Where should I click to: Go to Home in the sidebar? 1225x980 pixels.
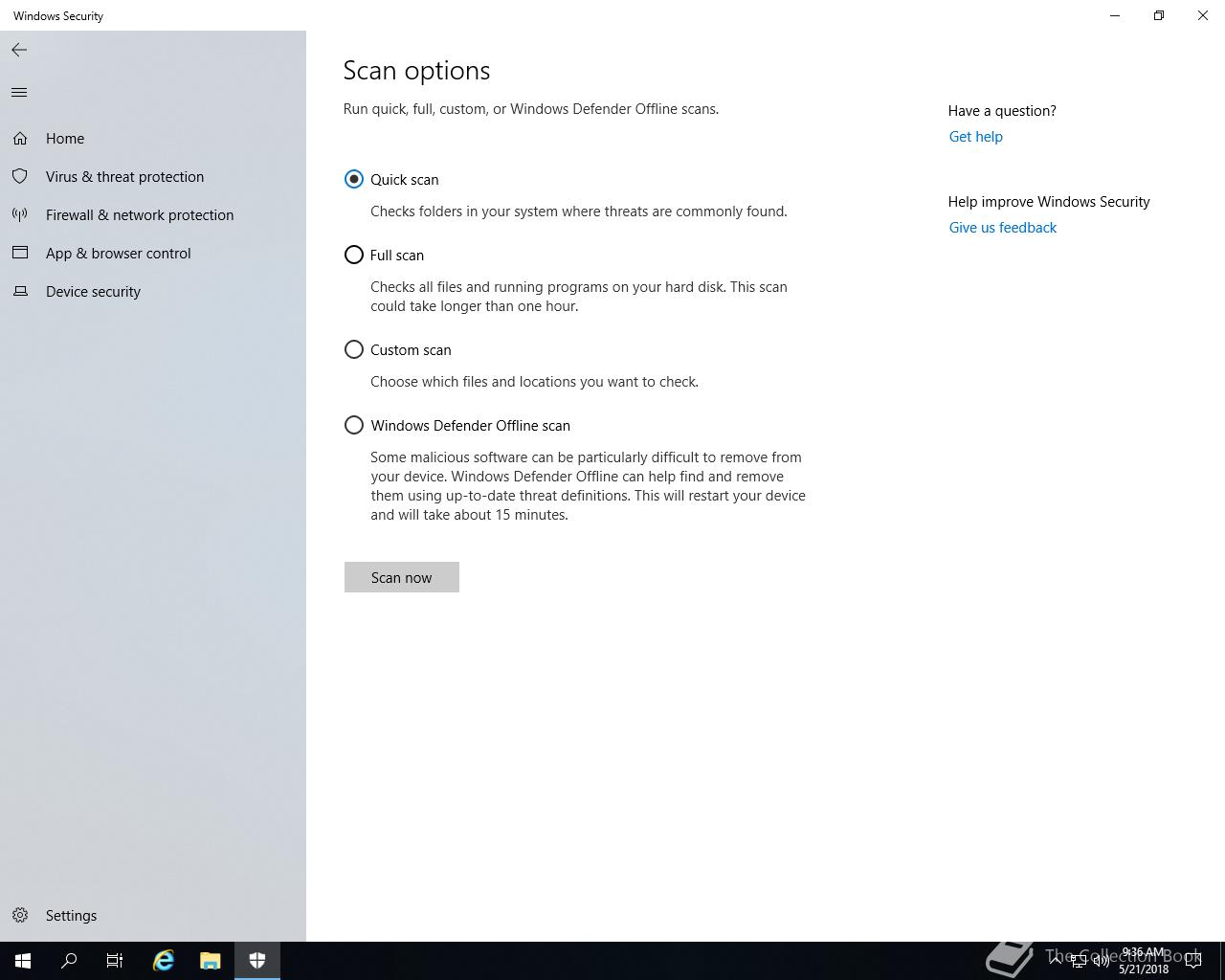65,138
